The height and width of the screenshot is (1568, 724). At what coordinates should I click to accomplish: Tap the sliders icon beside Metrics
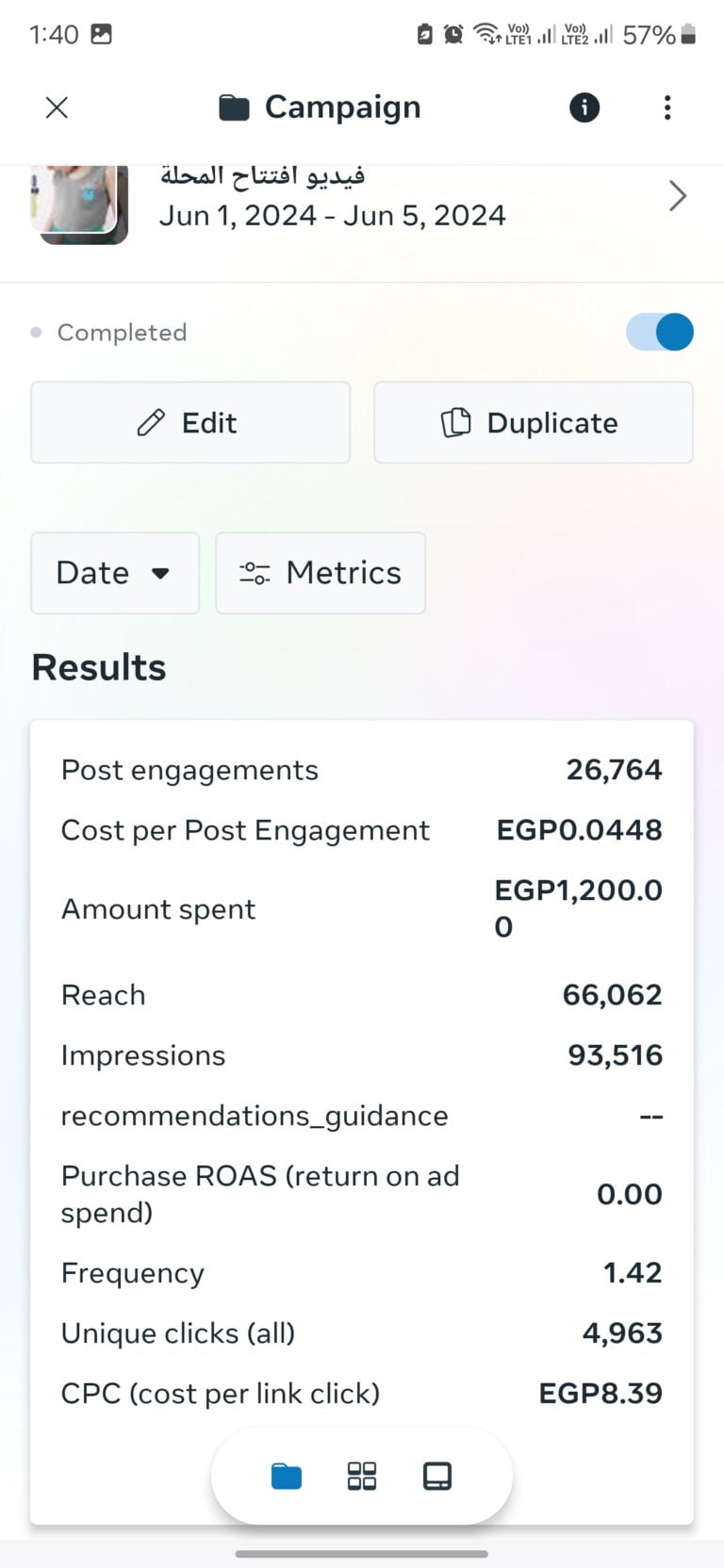(255, 573)
